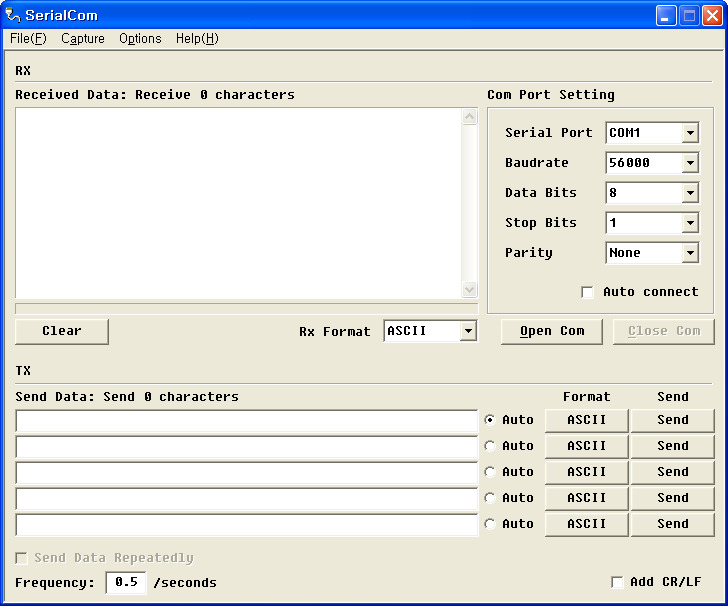Click the third row Send button

[672, 472]
